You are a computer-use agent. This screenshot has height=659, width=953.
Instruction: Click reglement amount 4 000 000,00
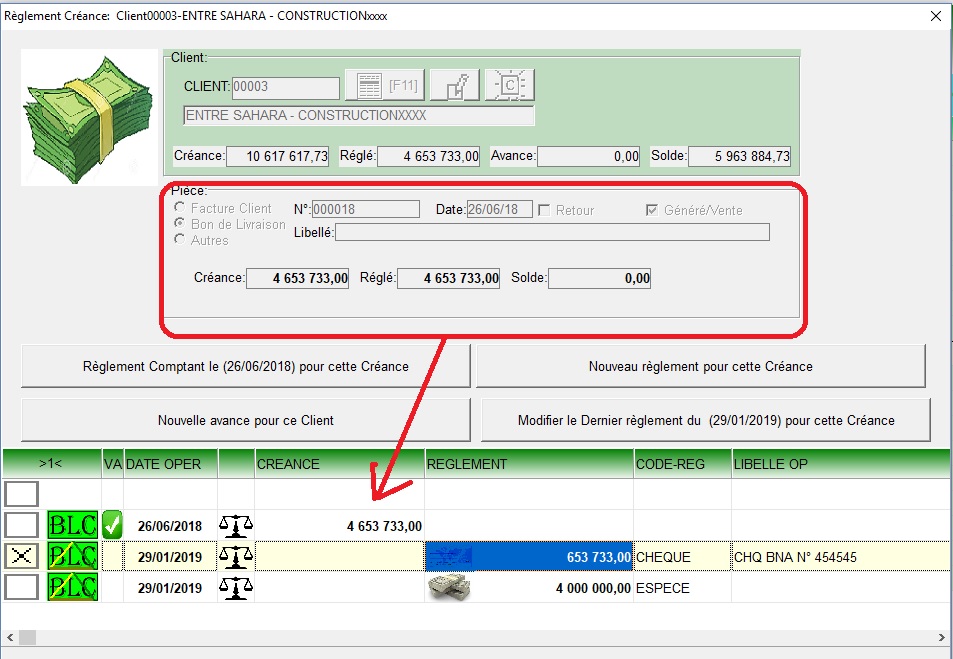(593, 588)
